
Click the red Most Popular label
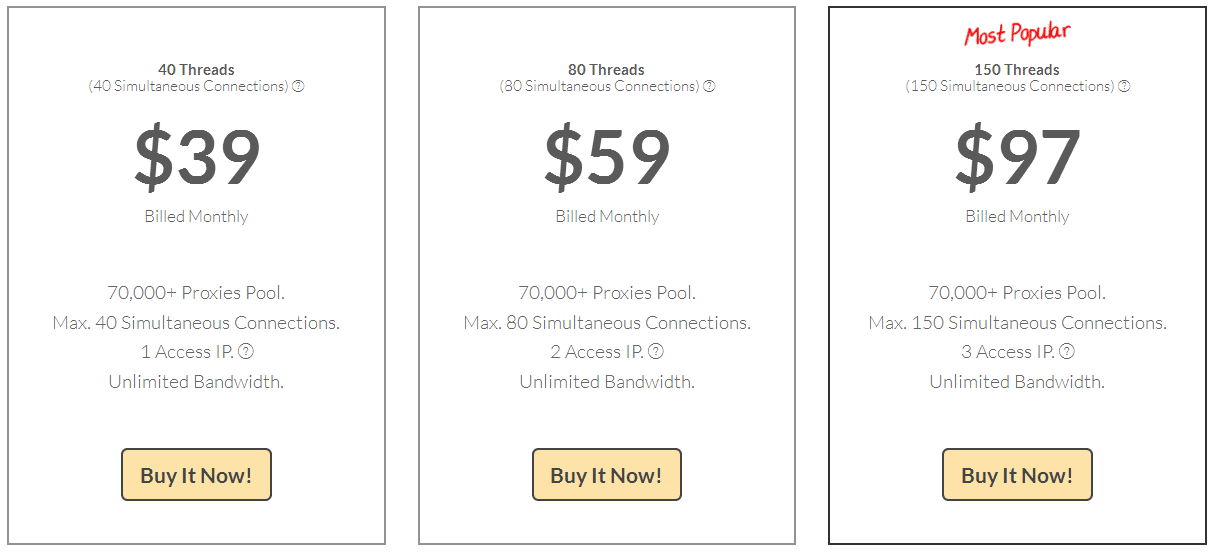pyautogui.click(x=1017, y=34)
